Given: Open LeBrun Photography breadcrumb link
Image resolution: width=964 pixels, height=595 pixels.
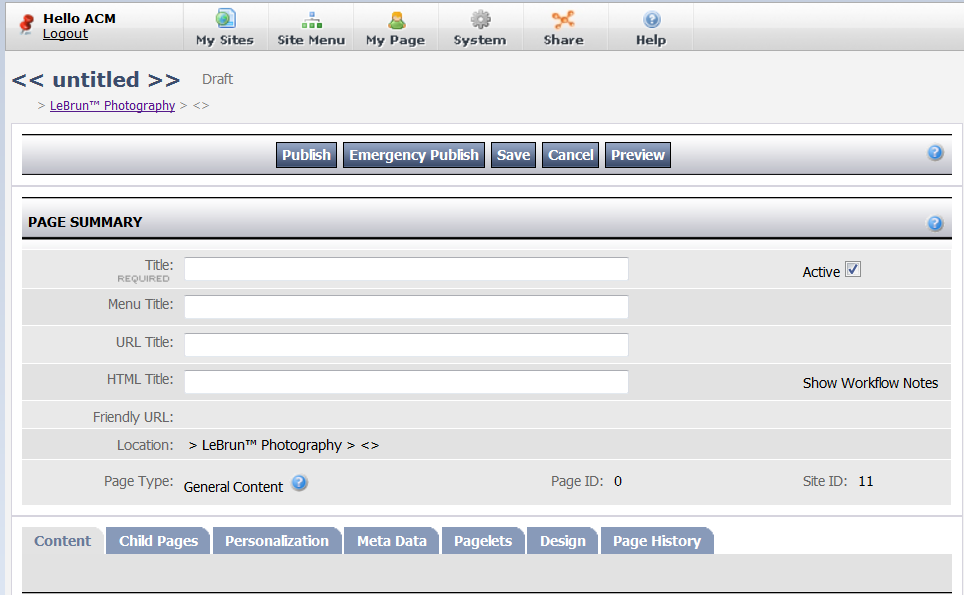Looking at the screenshot, I should pyautogui.click(x=112, y=106).
